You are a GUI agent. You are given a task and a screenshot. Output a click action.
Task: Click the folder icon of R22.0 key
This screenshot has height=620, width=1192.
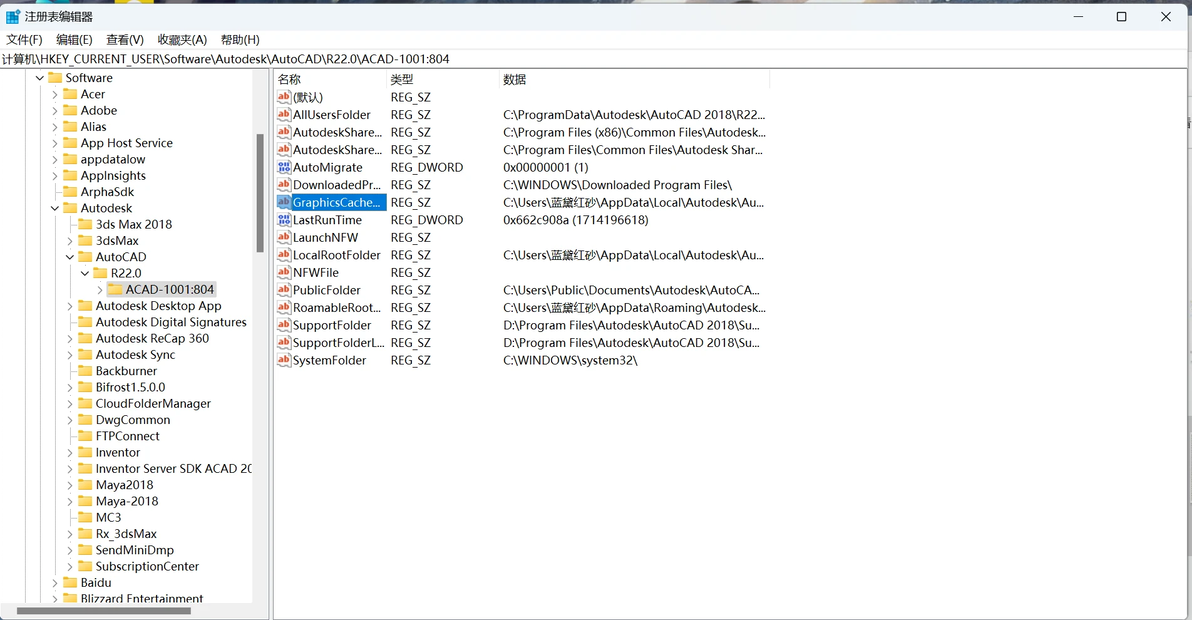[x=100, y=273]
